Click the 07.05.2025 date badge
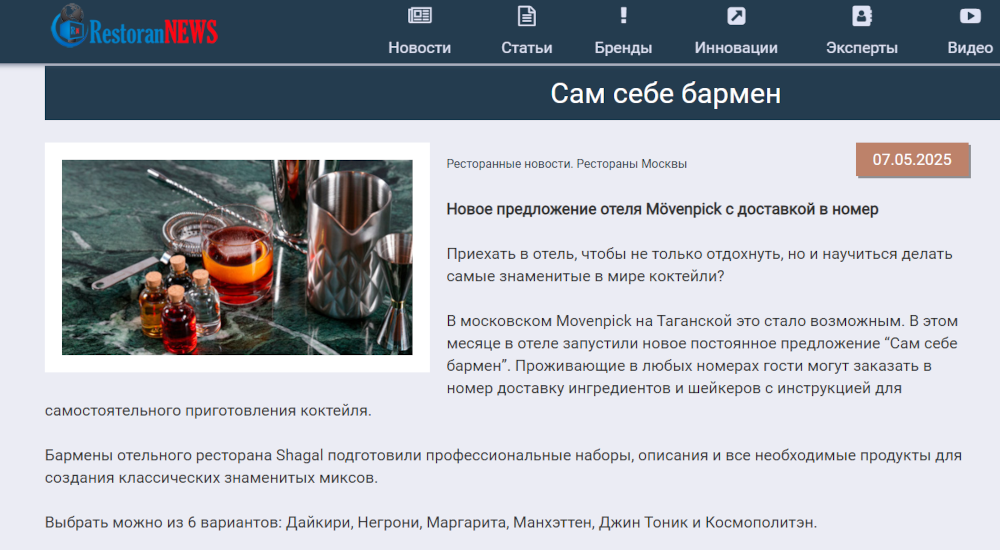The width and height of the screenshot is (1000, 550). pyautogui.click(x=912, y=160)
